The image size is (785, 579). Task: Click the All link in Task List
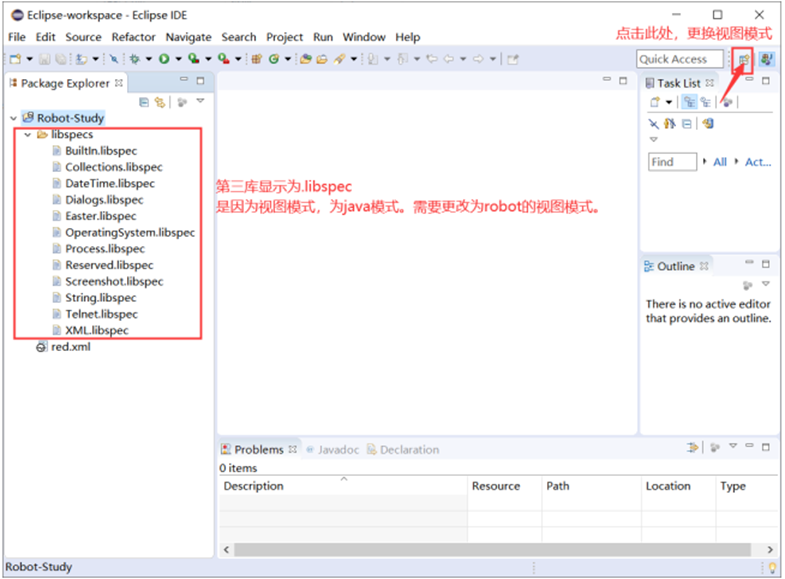[720, 162]
